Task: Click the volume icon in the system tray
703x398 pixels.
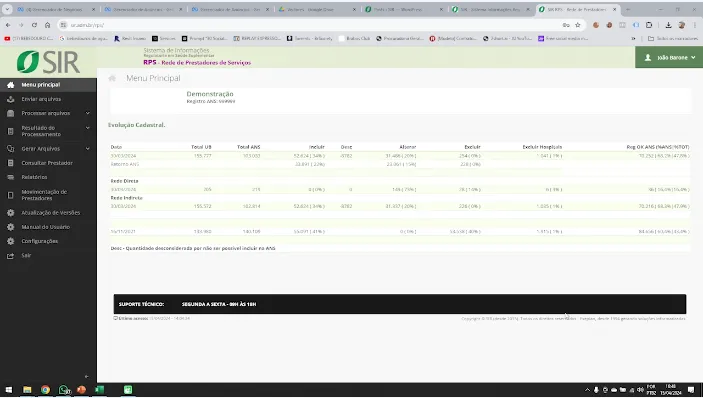Action: [640, 389]
